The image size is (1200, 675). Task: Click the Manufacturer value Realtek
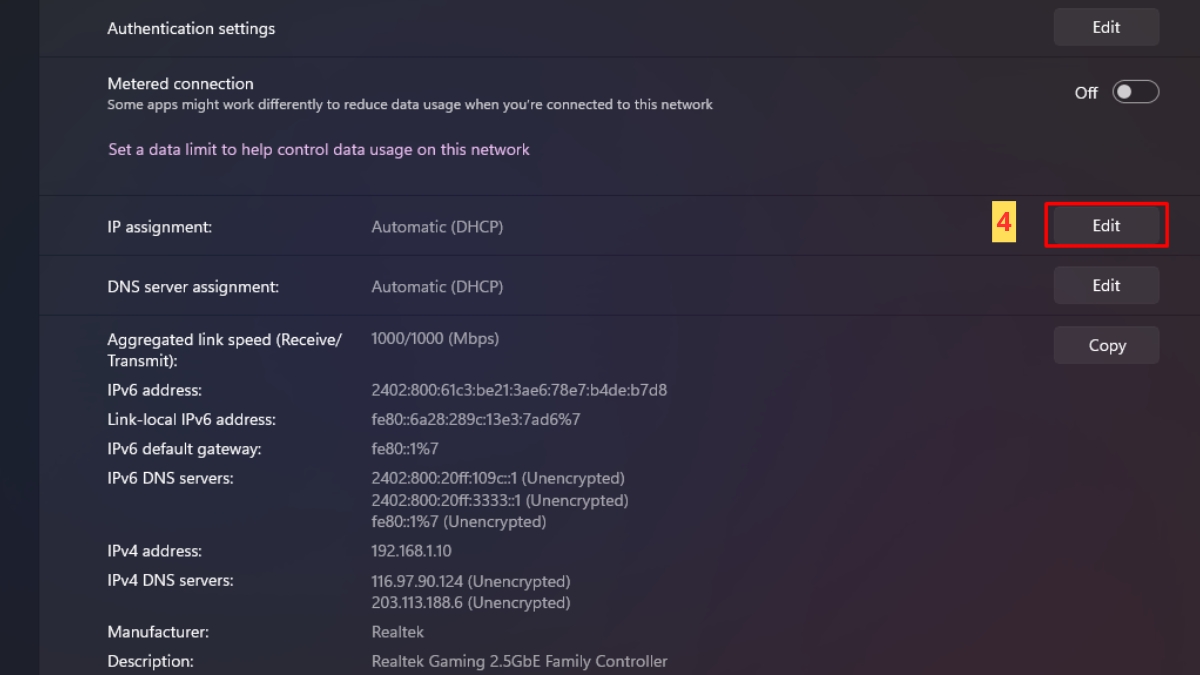(397, 632)
